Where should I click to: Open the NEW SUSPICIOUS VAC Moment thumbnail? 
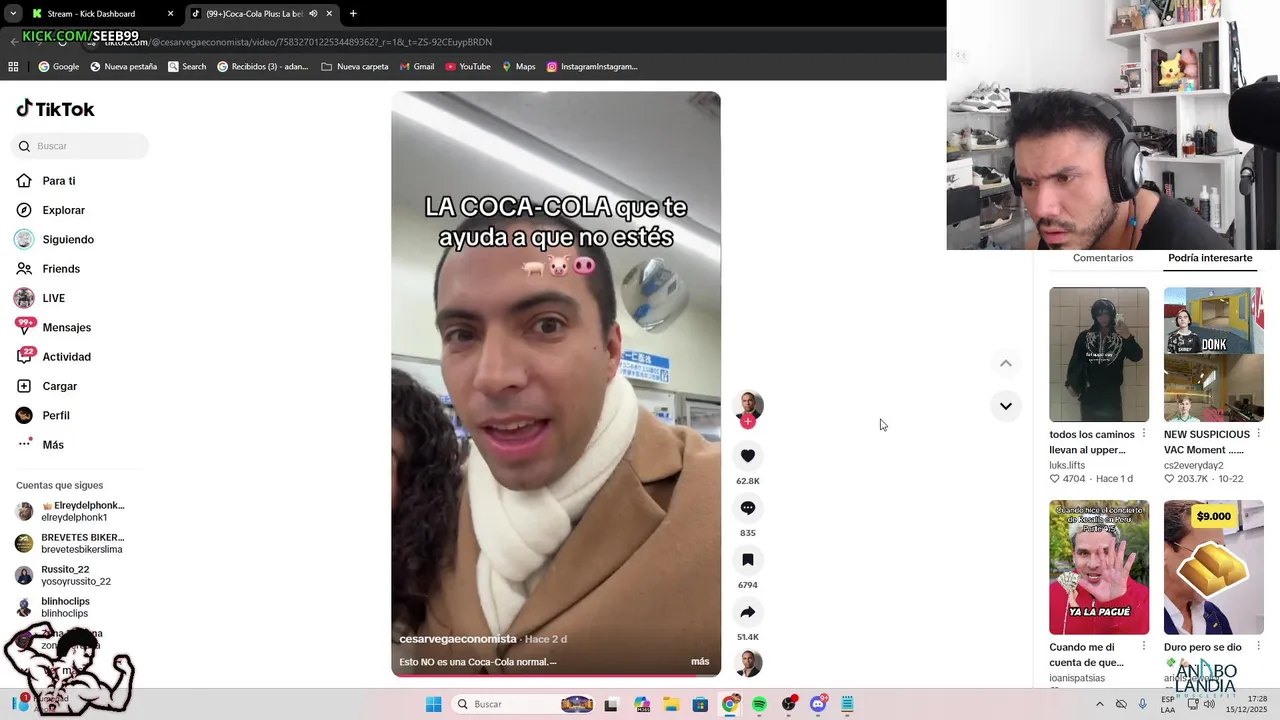[x=1214, y=354]
